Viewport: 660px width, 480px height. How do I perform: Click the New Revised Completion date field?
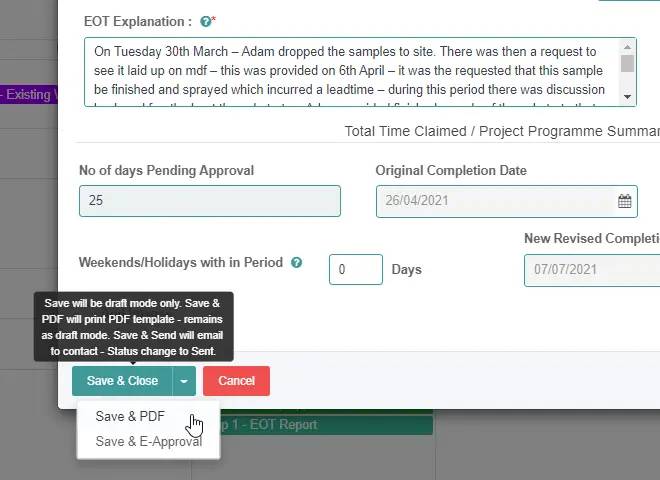tap(590, 270)
